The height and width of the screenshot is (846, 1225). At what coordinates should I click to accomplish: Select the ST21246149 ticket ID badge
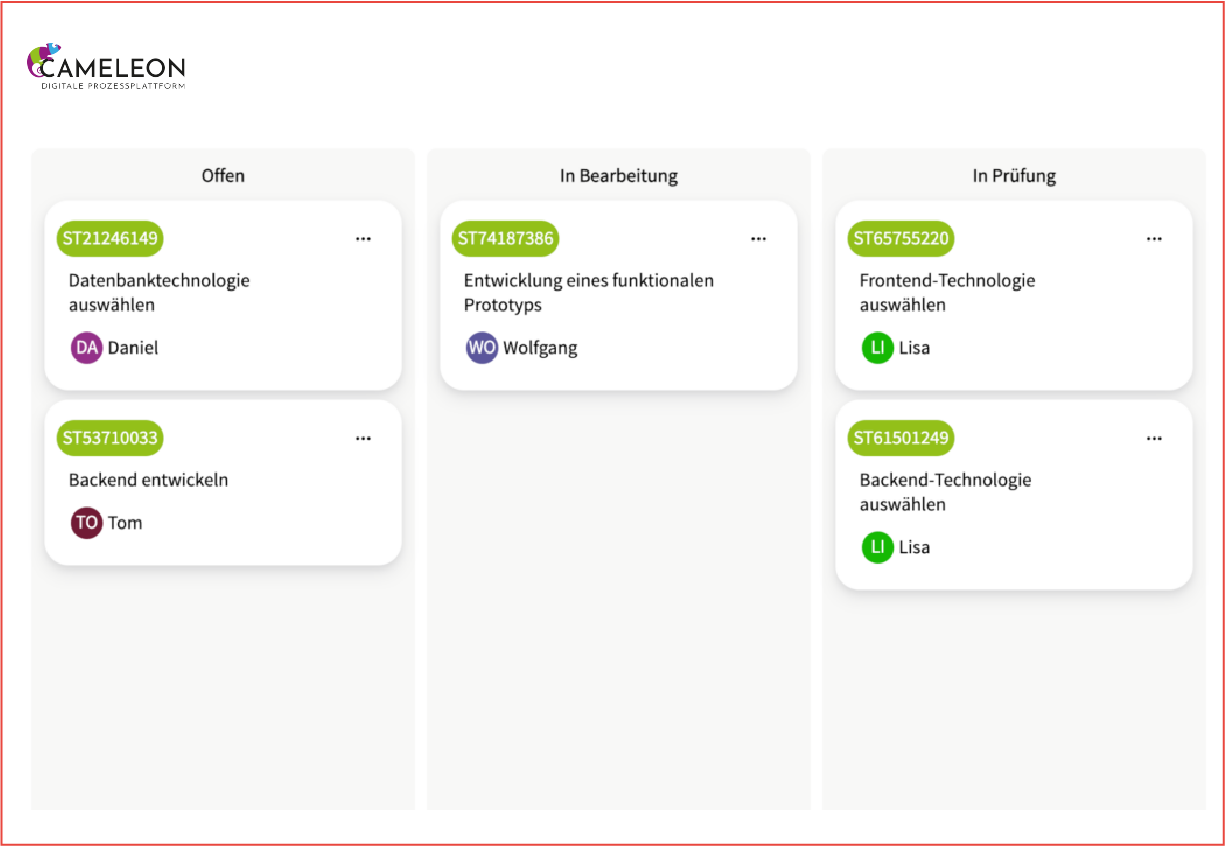click(x=110, y=239)
